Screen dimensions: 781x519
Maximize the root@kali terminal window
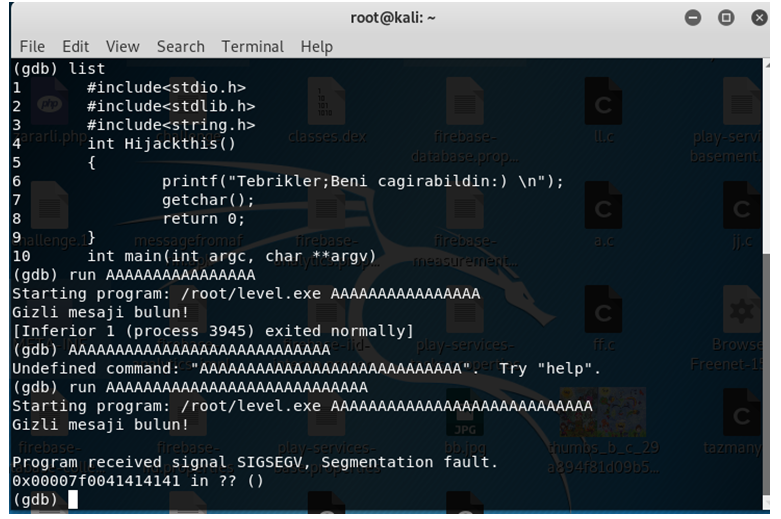pos(726,18)
